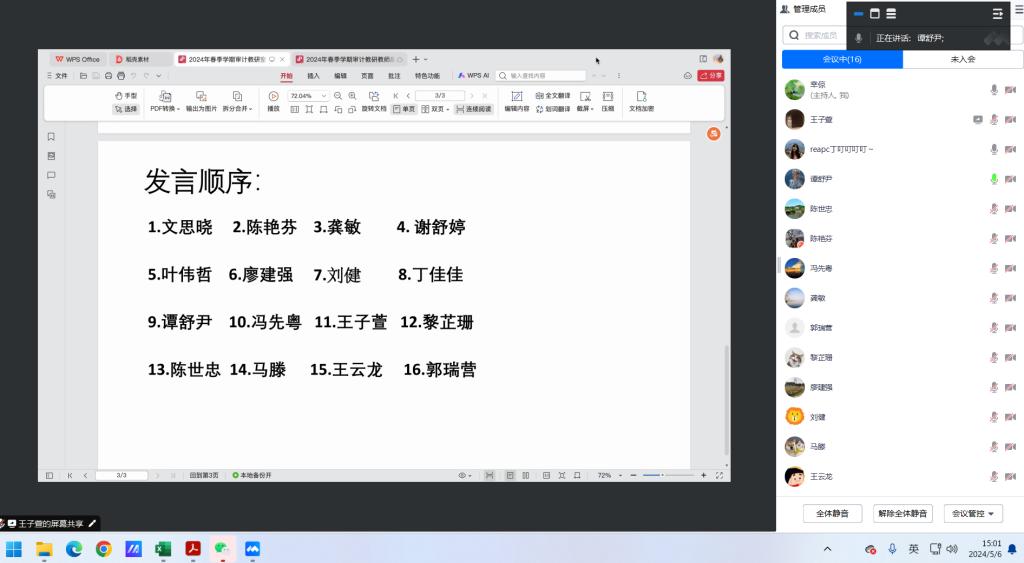Click the 输出为图片 export as image icon
The width and height of the screenshot is (1024, 563).
(x=201, y=96)
